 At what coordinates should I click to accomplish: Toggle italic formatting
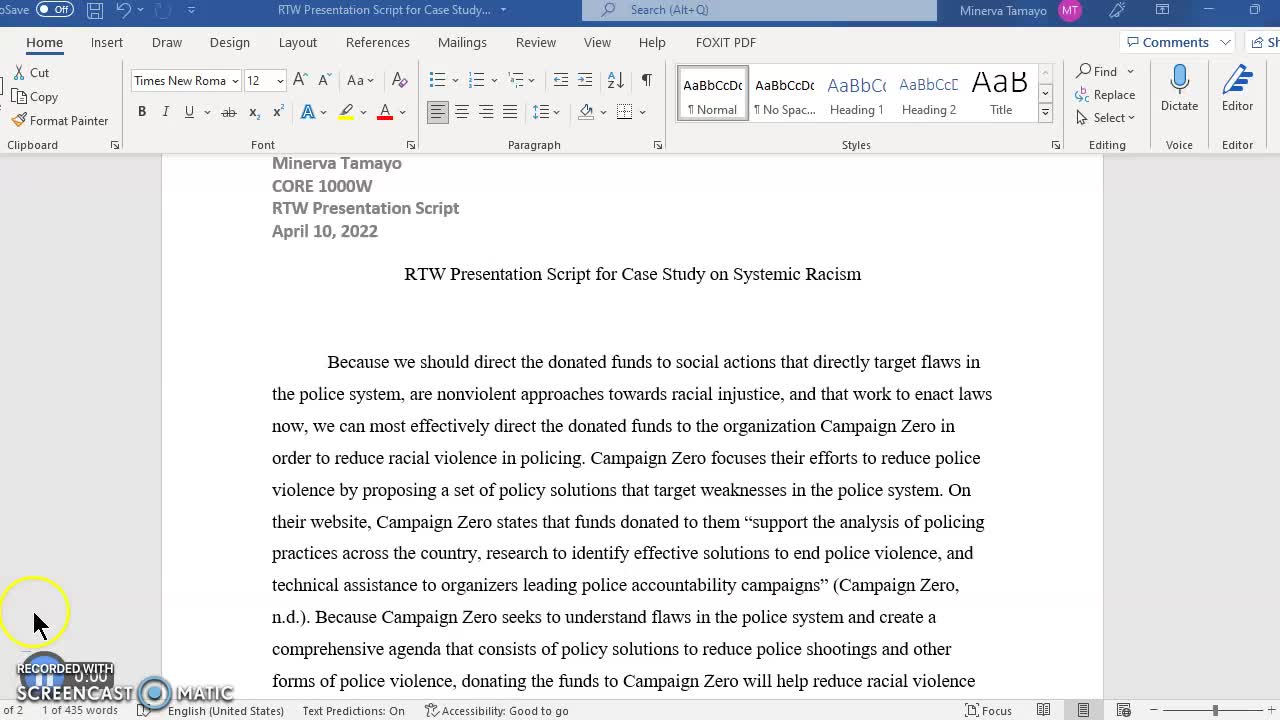tap(165, 111)
